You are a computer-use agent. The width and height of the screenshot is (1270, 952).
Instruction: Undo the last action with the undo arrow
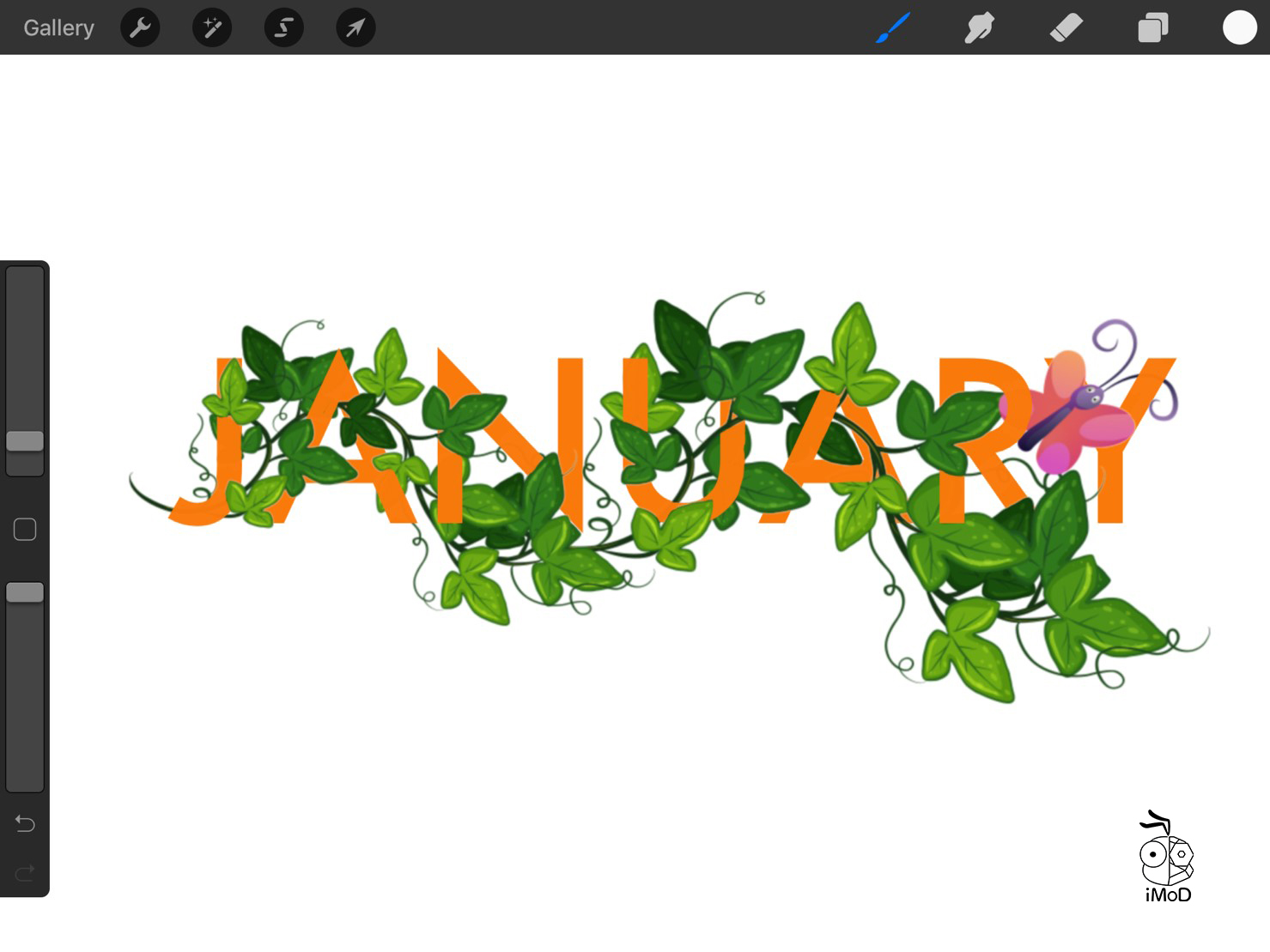coord(25,824)
